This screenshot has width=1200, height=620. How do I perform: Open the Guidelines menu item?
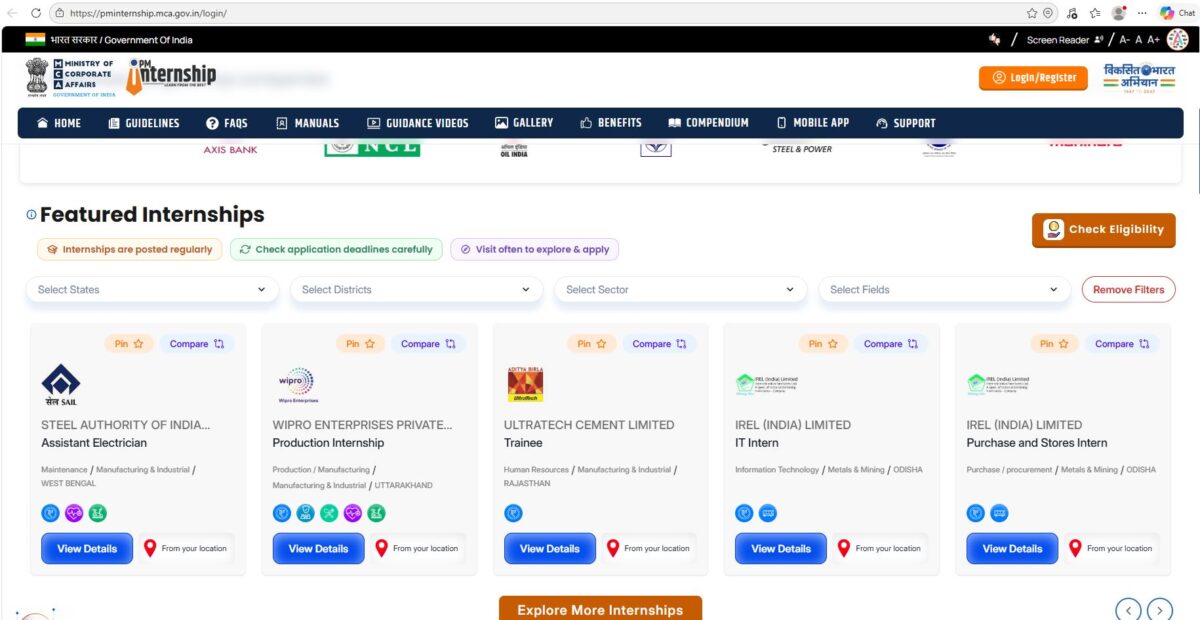pos(144,123)
